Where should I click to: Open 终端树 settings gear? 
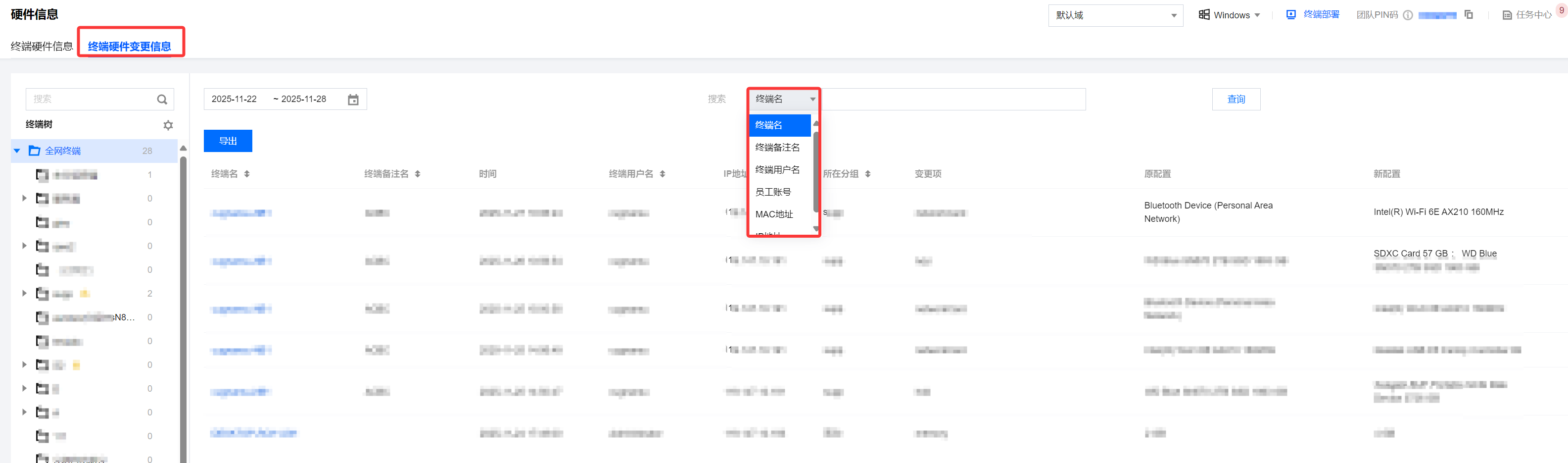coord(168,125)
